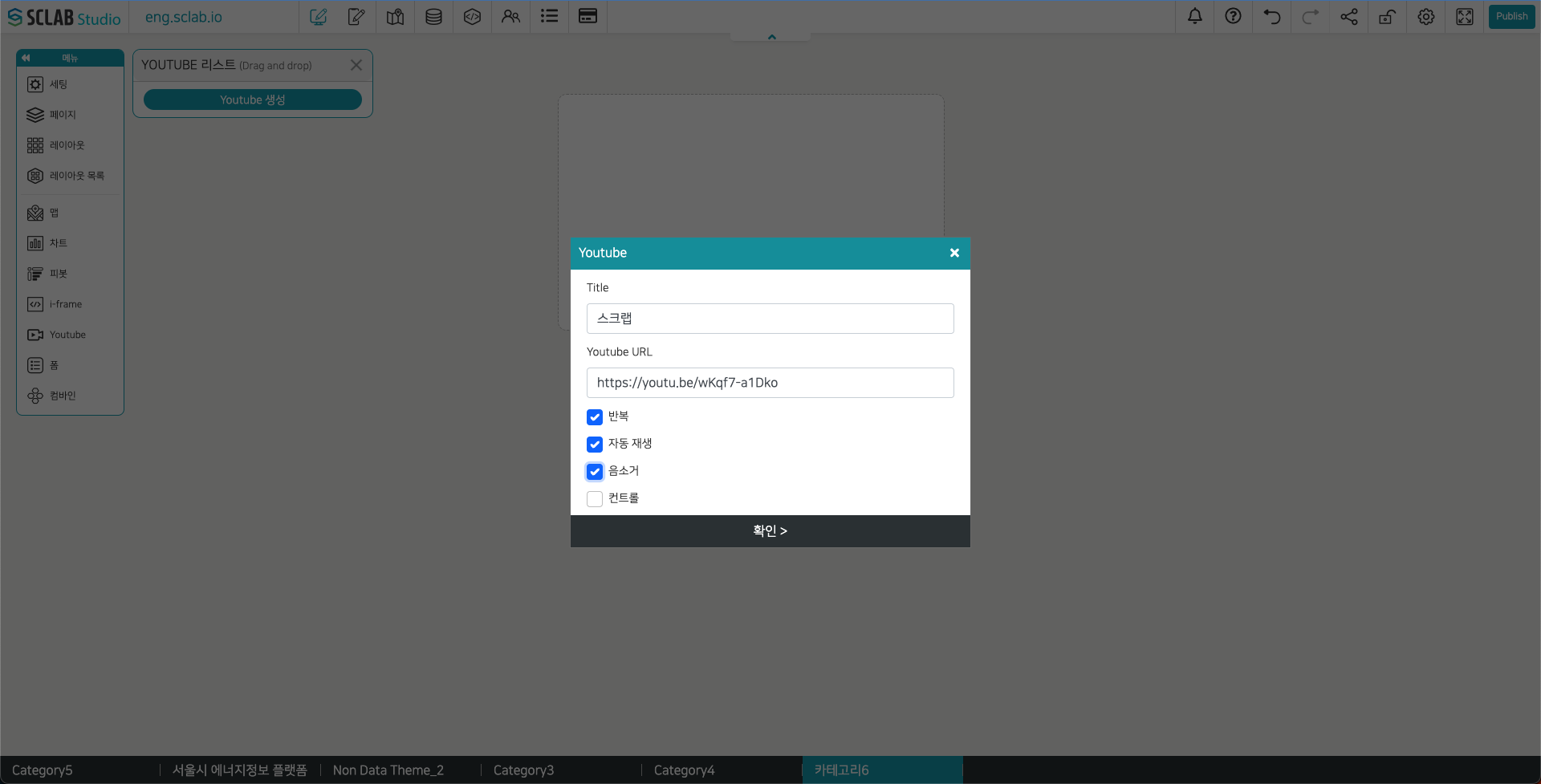
Task: Click the Youtube URL input field
Action: click(770, 383)
